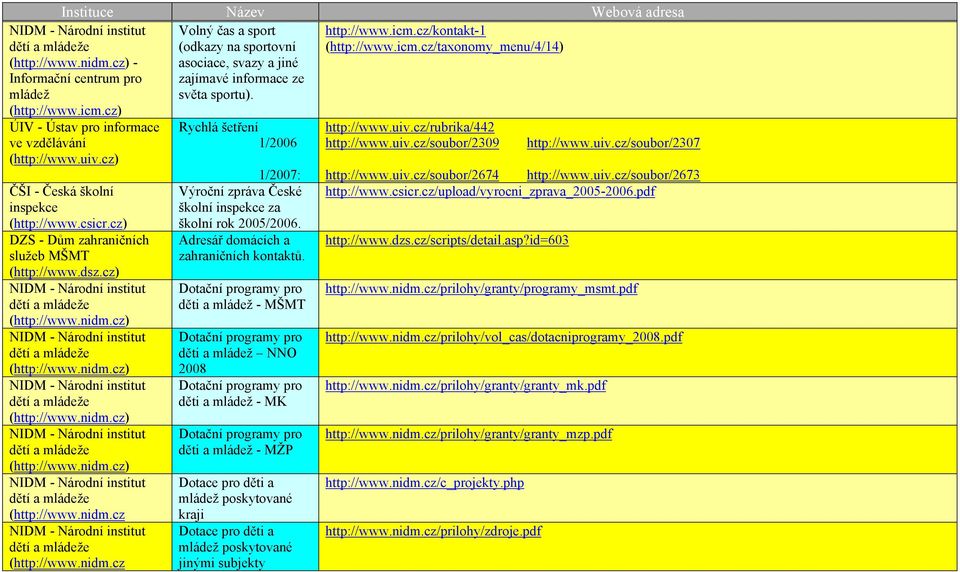This screenshot has width=960, height=572.
Task: Click the nidm.cz link in the 'jinými subjekty' row
Action: pos(69,563)
